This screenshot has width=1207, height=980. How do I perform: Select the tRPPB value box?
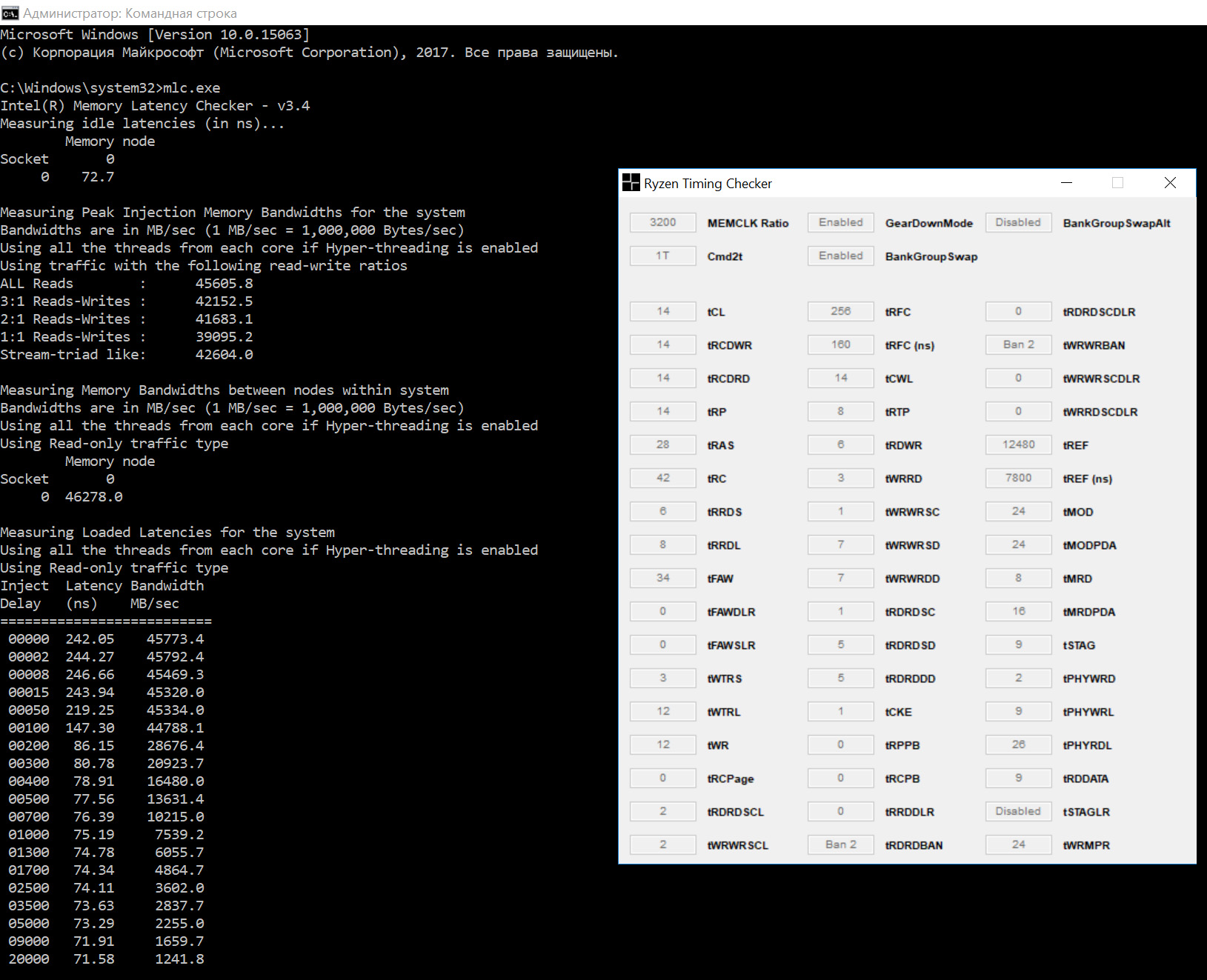[x=840, y=744]
